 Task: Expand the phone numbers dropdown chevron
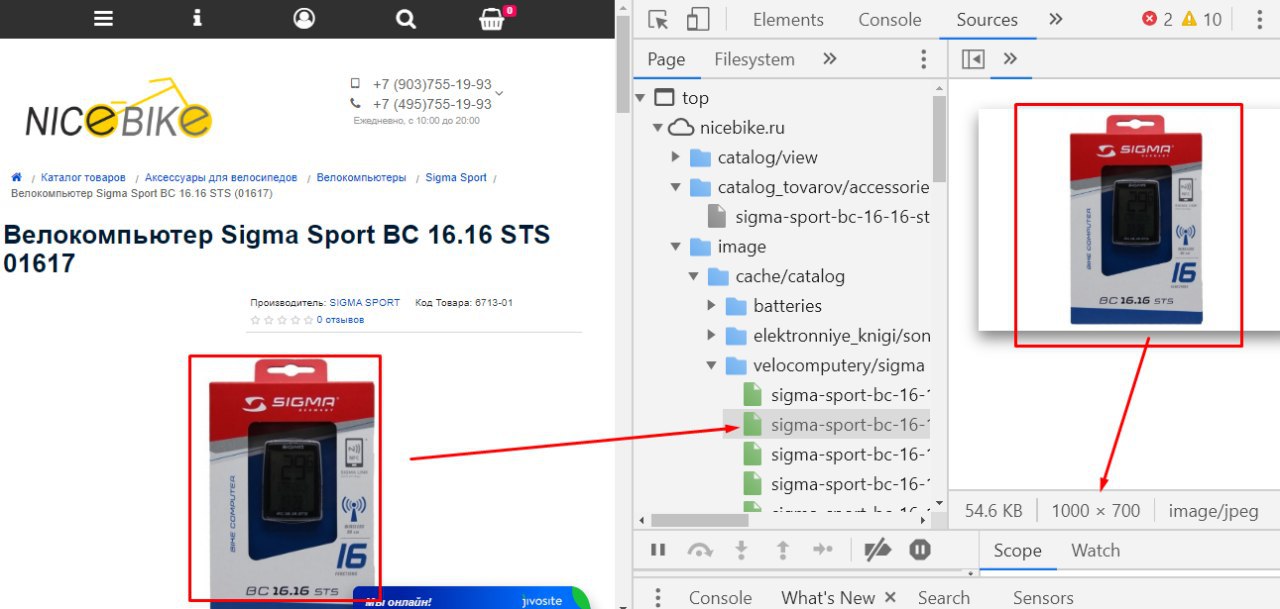pyautogui.click(x=499, y=93)
